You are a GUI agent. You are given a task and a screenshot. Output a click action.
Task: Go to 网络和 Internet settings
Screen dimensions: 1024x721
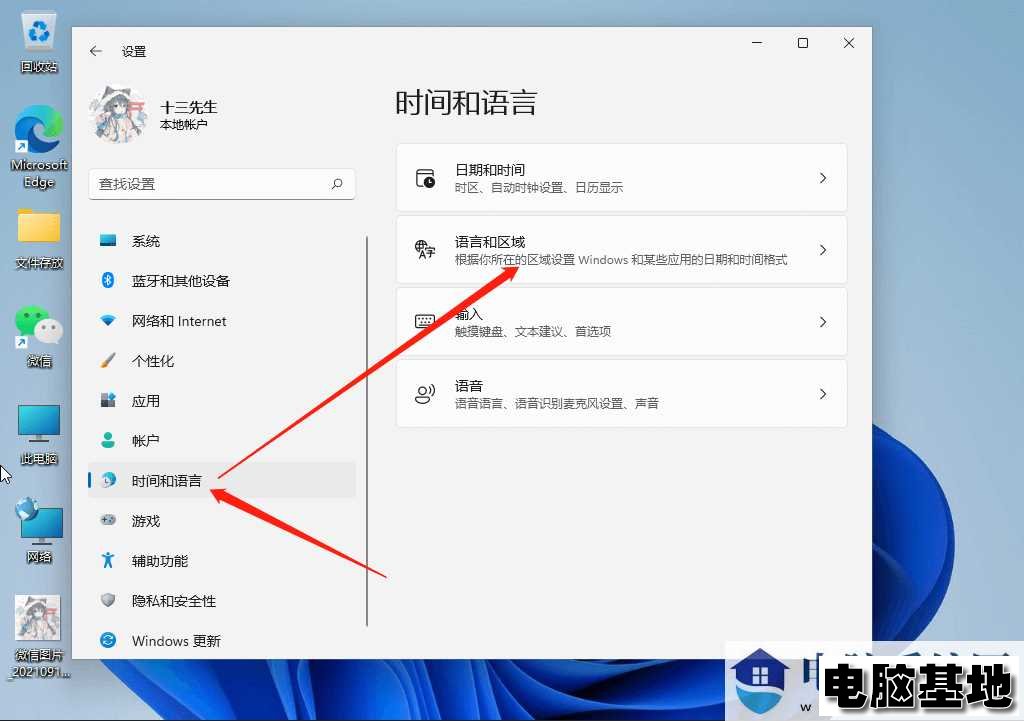click(x=222, y=321)
